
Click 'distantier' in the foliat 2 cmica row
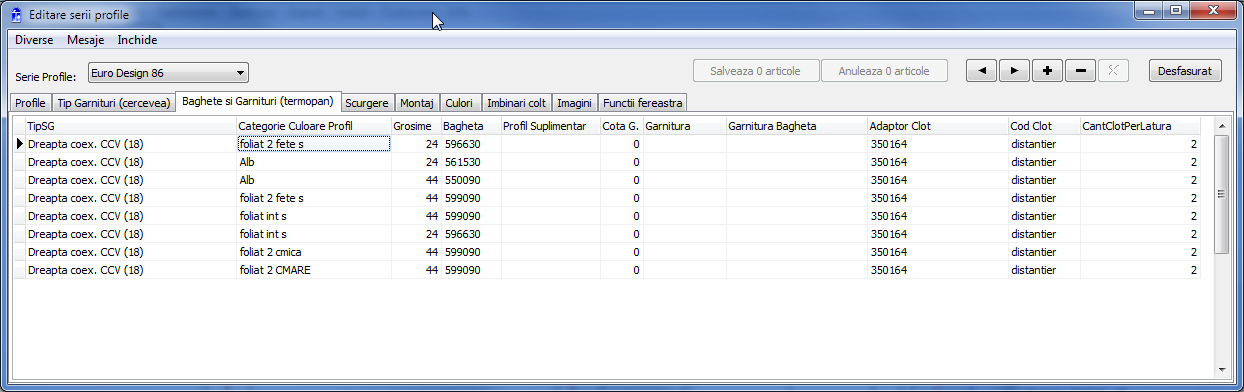point(1044,252)
